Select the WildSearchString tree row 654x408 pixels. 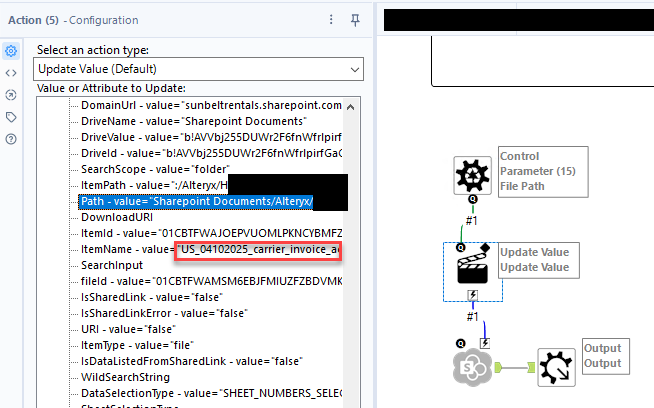coord(126,377)
